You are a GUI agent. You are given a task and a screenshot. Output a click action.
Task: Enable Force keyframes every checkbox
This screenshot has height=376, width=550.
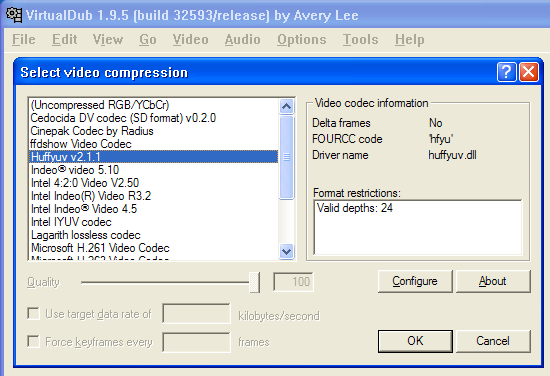point(34,341)
